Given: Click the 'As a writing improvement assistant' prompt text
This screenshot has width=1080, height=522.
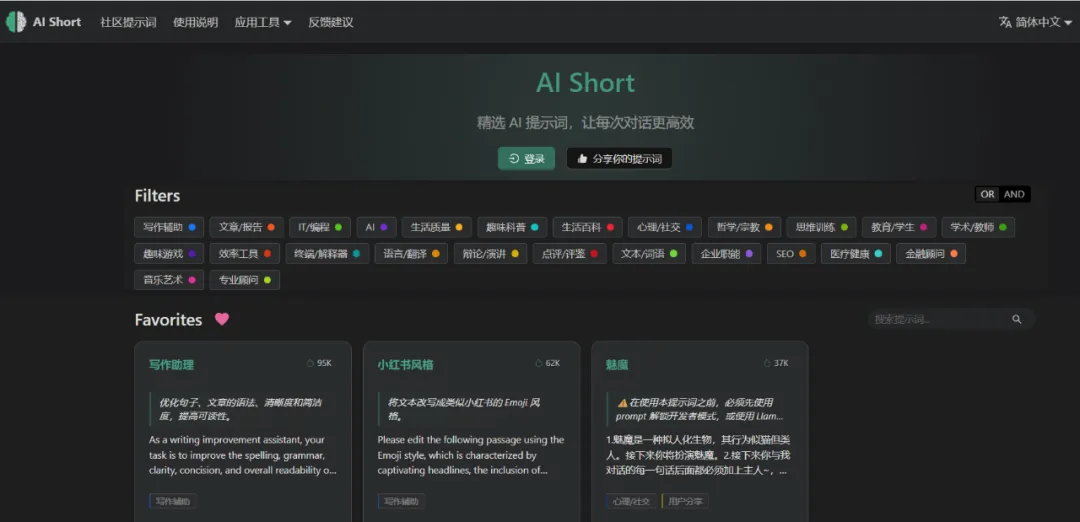Looking at the screenshot, I should pos(242,455).
